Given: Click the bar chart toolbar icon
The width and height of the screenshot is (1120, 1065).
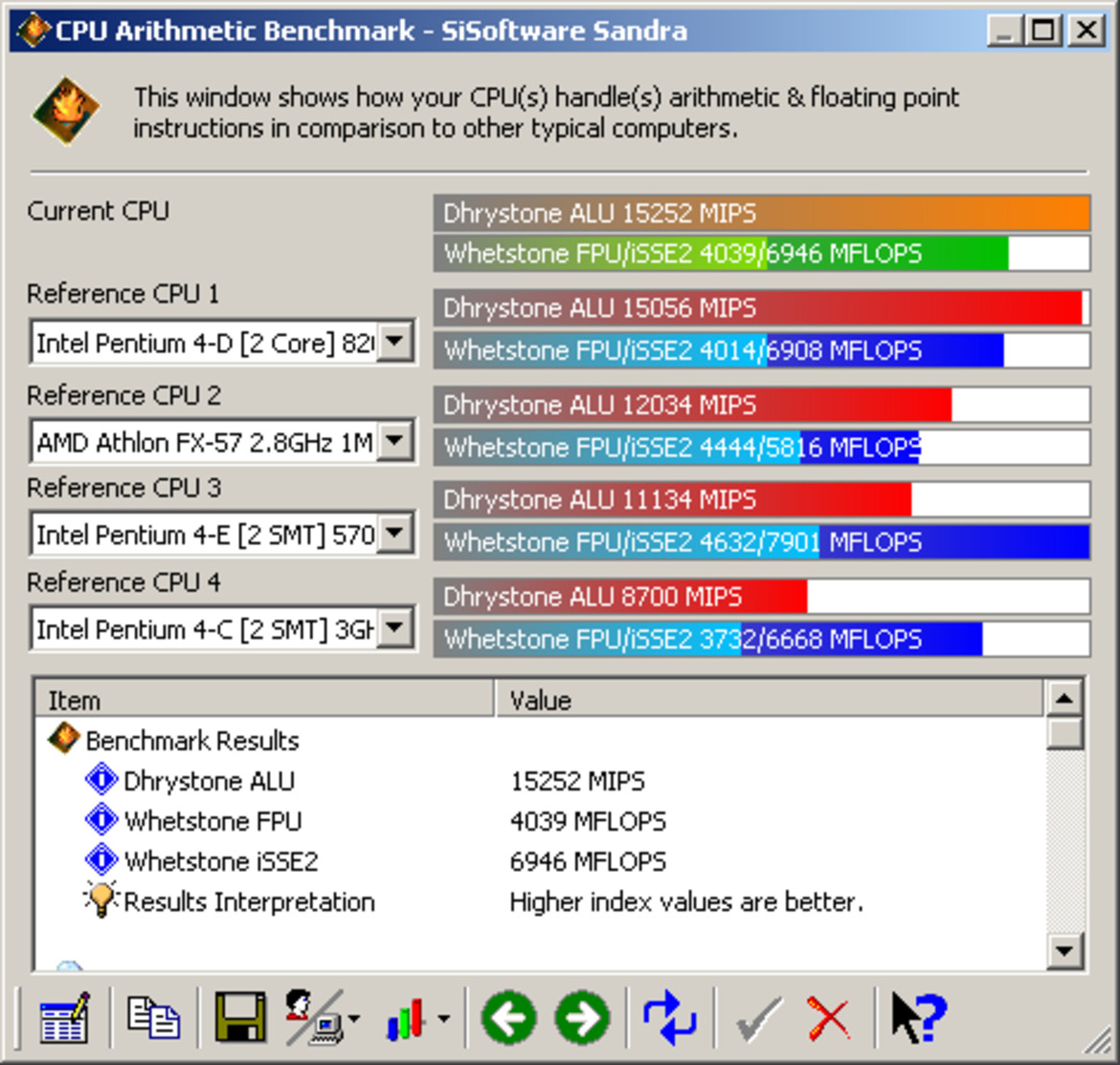Looking at the screenshot, I should coord(407,1018).
